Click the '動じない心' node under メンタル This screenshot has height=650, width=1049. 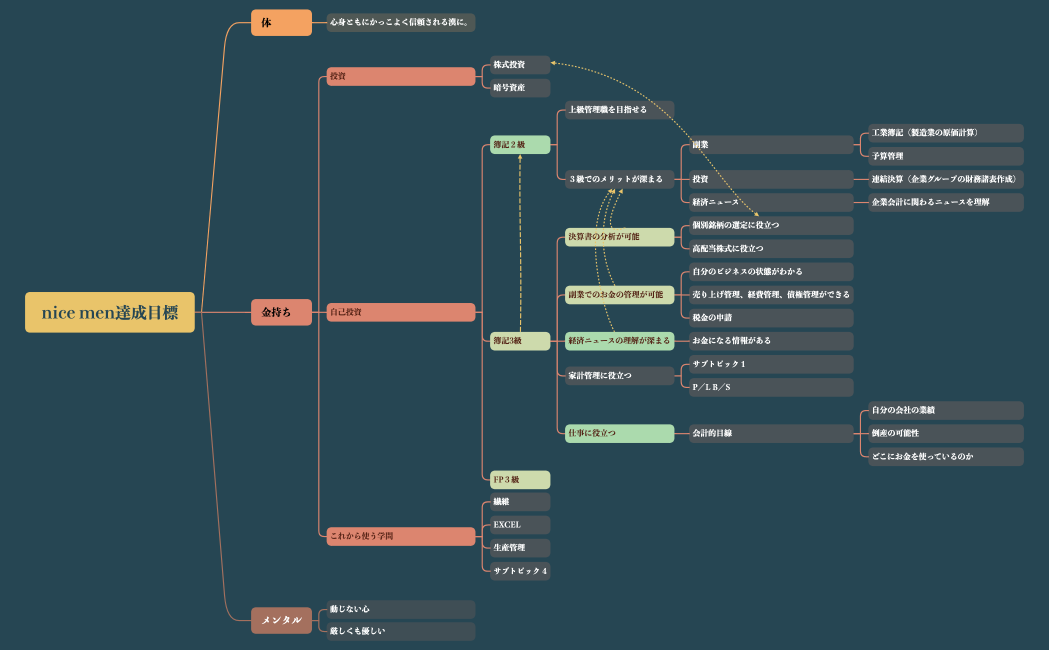tap(401, 609)
